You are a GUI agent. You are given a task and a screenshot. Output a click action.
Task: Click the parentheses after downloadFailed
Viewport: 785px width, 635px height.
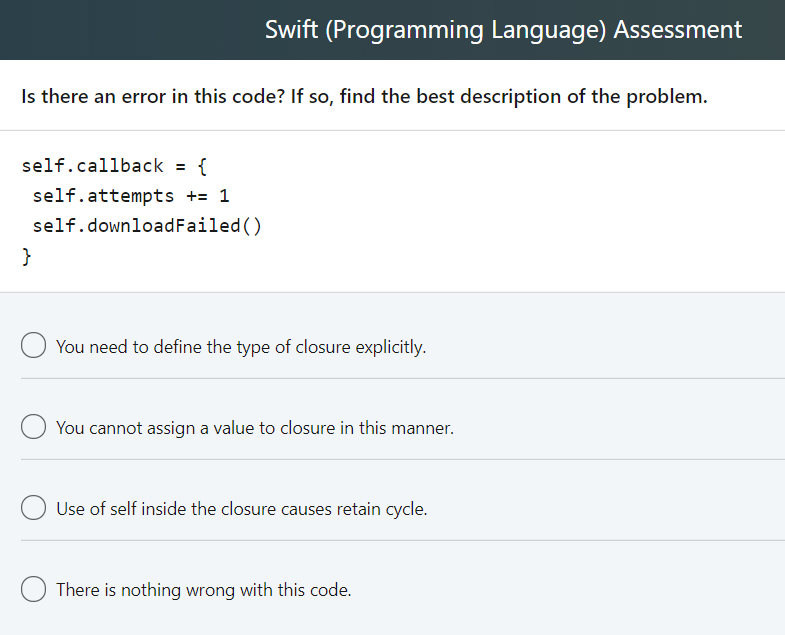click(x=252, y=226)
